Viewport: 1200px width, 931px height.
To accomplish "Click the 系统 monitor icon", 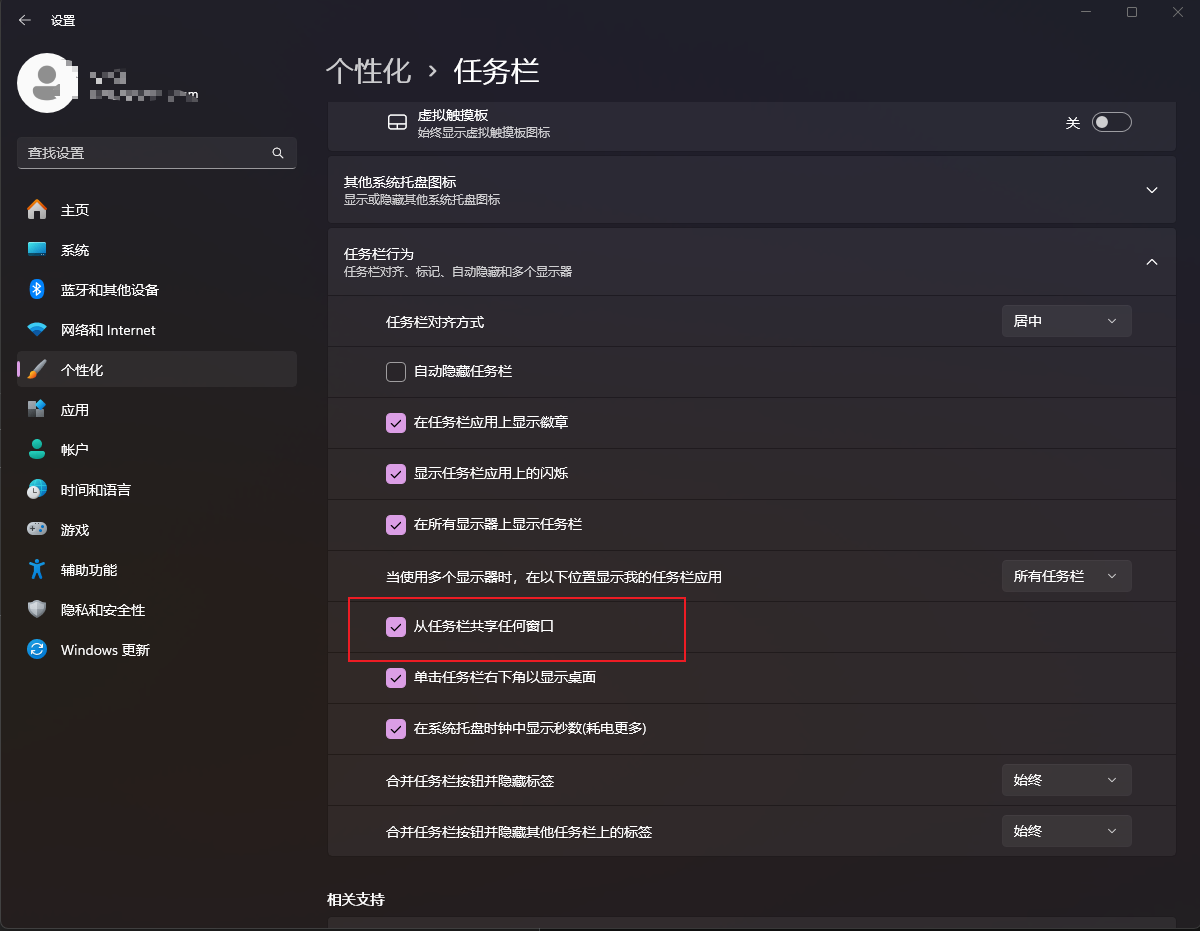I will click(x=37, y=250).
